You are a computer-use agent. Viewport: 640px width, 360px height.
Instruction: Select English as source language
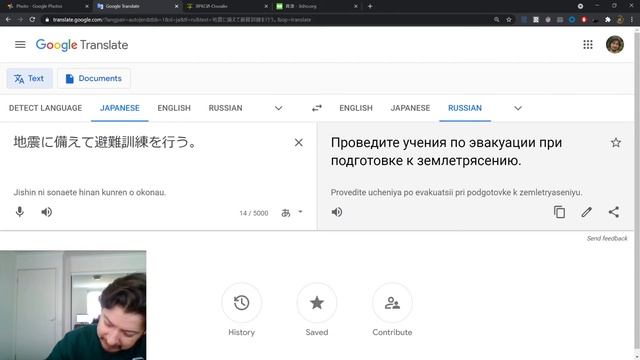[x=174, y=108]
